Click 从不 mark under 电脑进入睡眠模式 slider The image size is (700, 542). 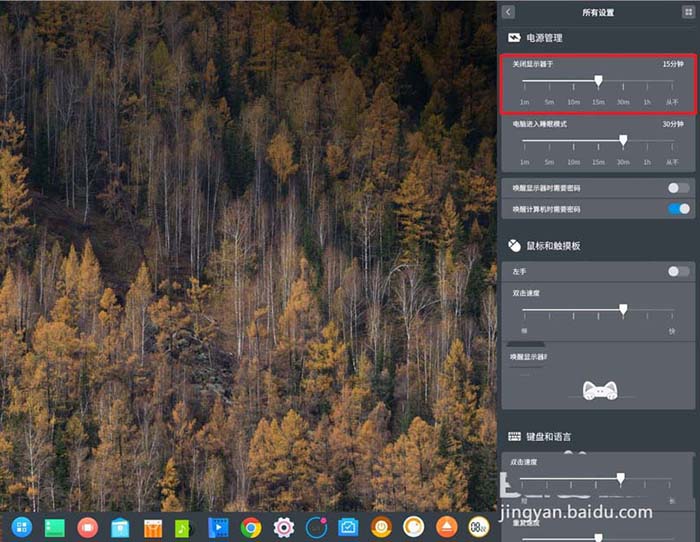pyautogui.click(x=672, y=162)
